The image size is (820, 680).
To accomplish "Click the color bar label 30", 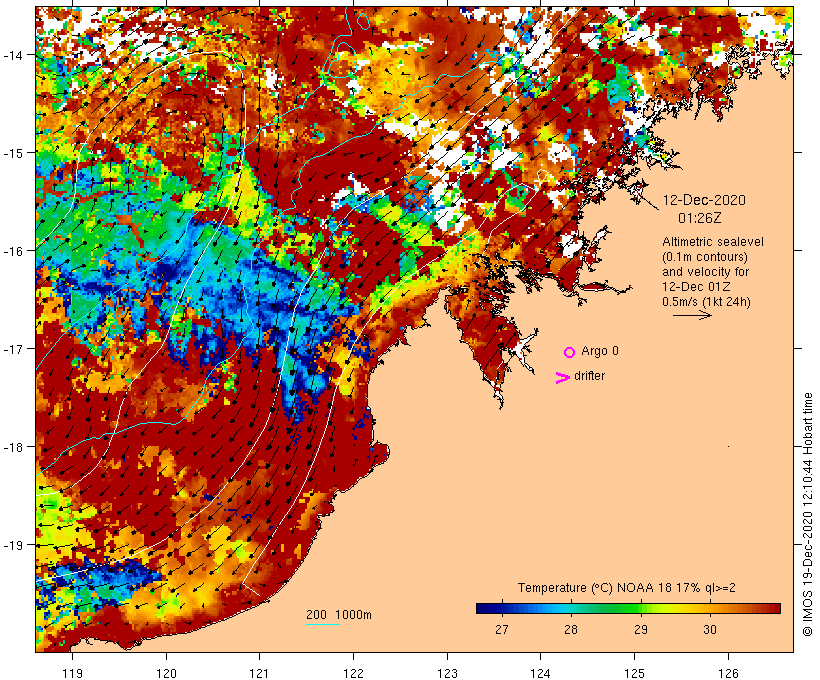I will [x=710, y=629].
